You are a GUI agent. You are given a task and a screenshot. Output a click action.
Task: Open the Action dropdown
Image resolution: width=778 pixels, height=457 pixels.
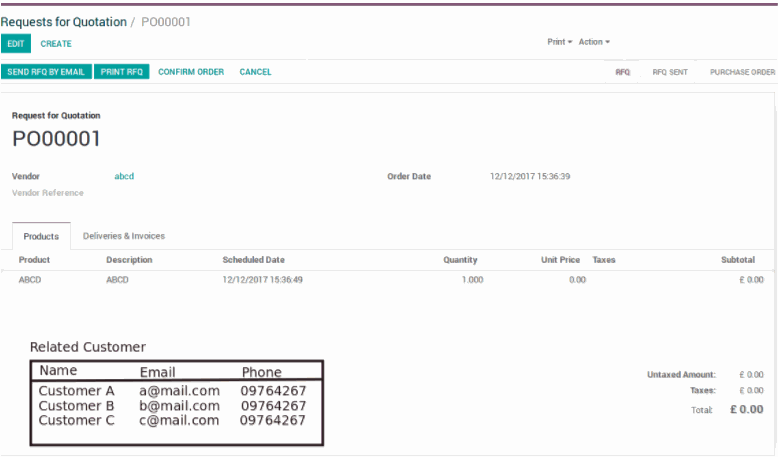[594, 42]
